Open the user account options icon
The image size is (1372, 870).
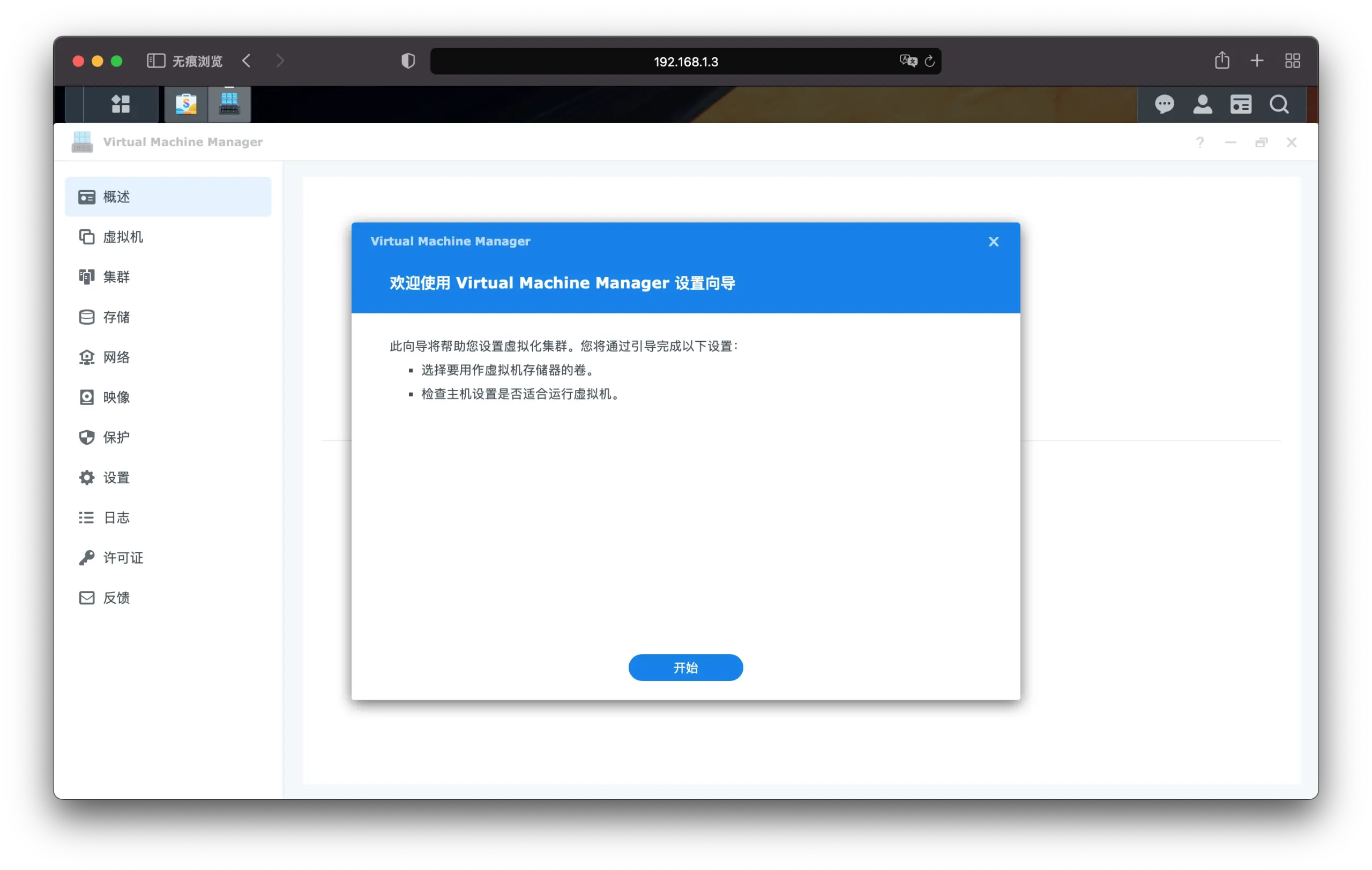click(x=1202, y=105)
